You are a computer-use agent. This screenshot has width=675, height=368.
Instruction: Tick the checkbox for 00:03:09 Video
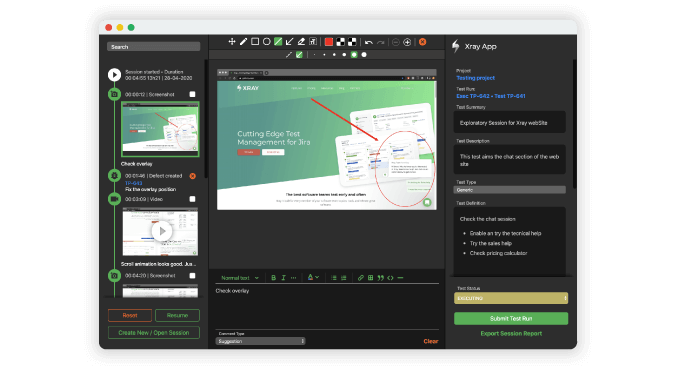pyautogui.click(x=192, y=199)
